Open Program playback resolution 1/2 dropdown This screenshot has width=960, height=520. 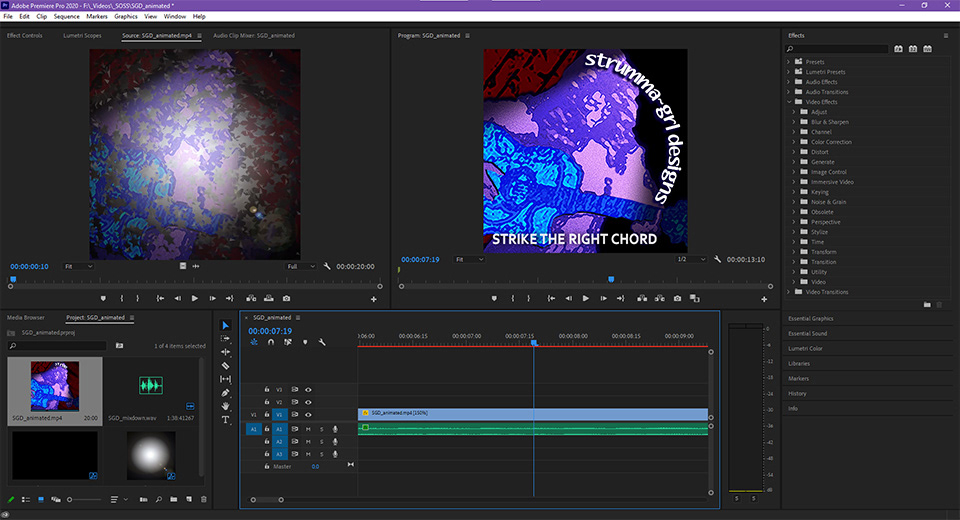[691, 259]
